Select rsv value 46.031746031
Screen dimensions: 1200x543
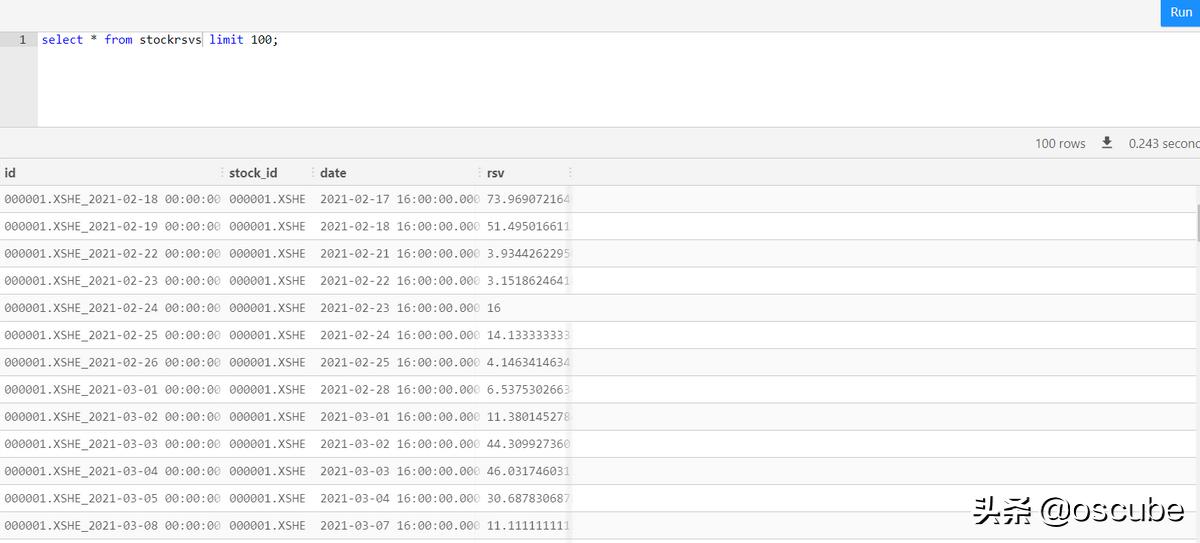point(528,471)
